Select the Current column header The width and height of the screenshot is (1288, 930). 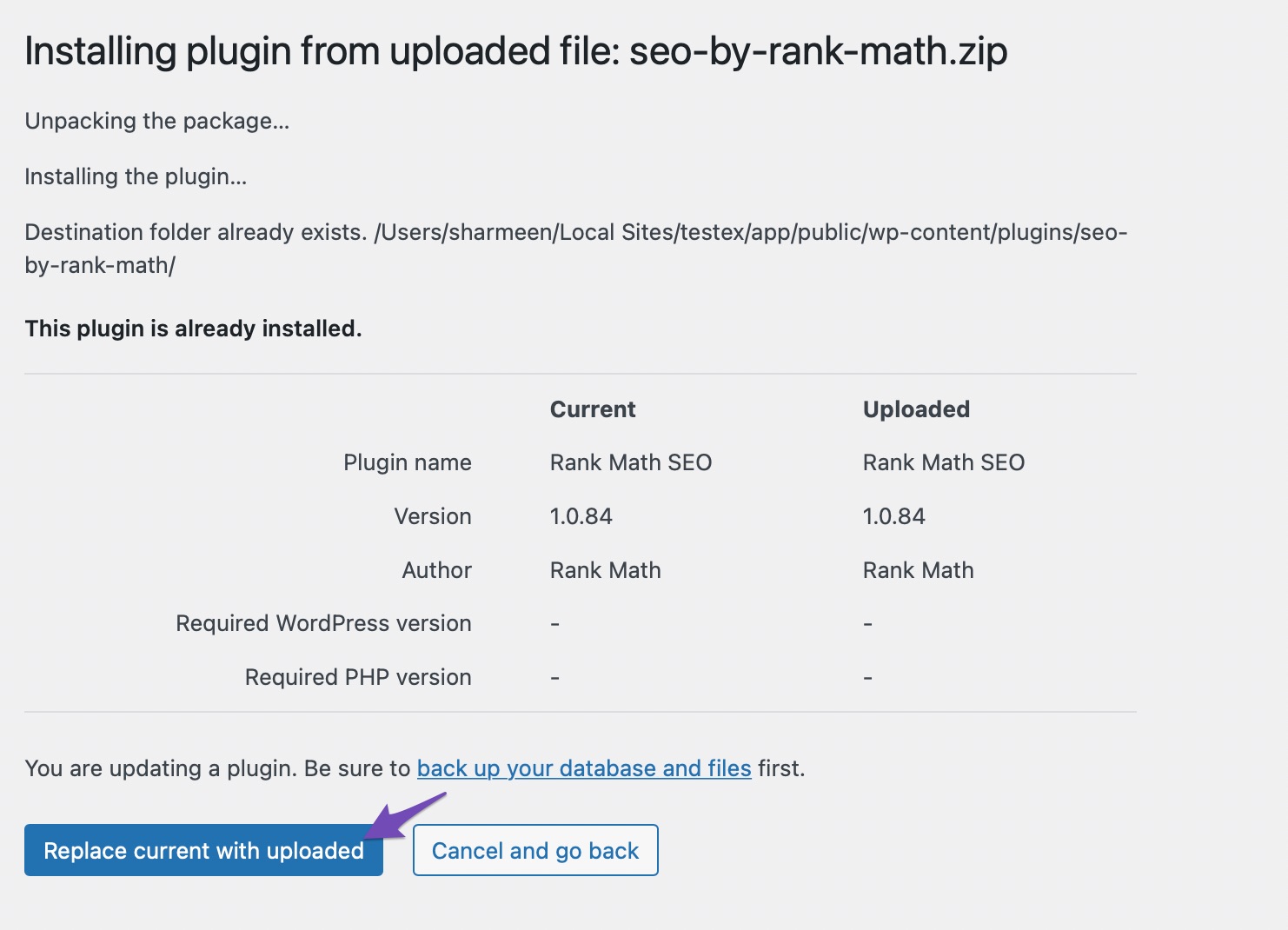[593, 409]
